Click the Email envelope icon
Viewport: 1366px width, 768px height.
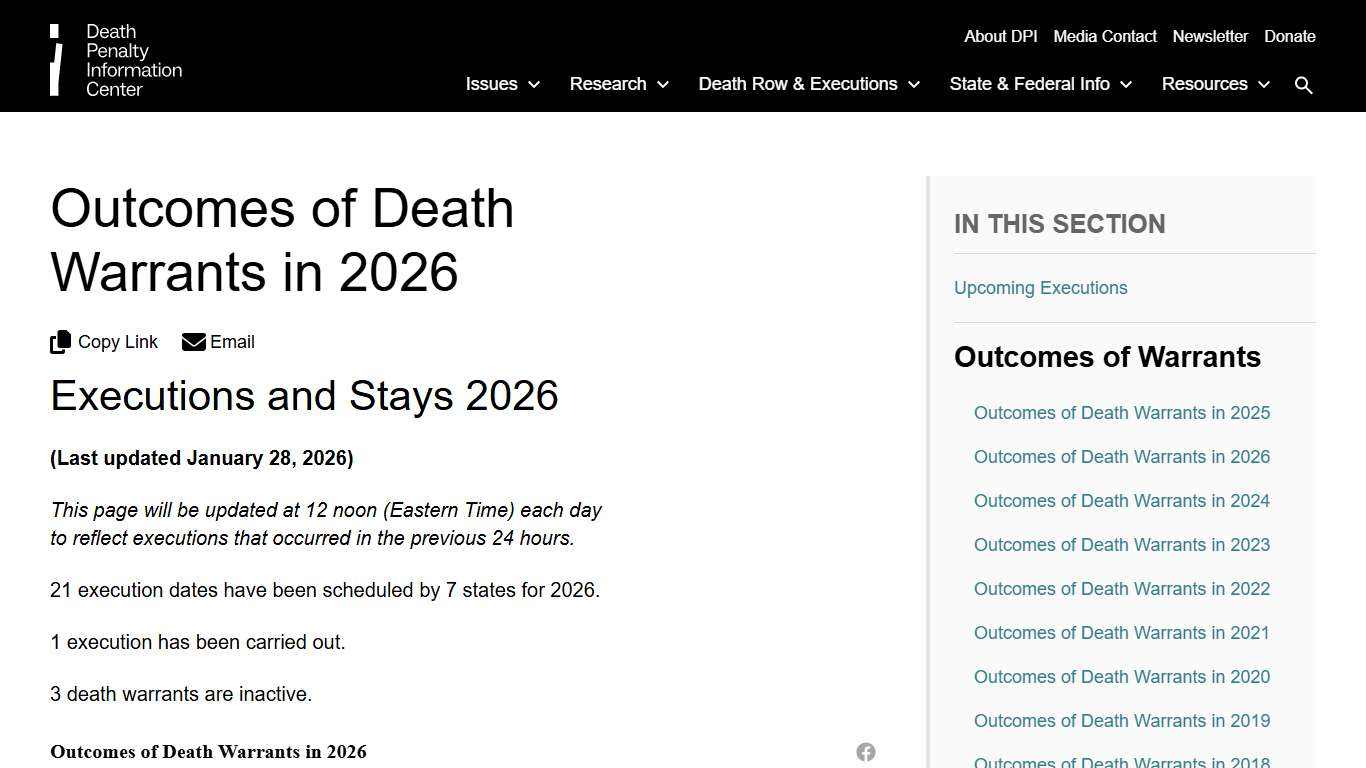click(192, 341)
